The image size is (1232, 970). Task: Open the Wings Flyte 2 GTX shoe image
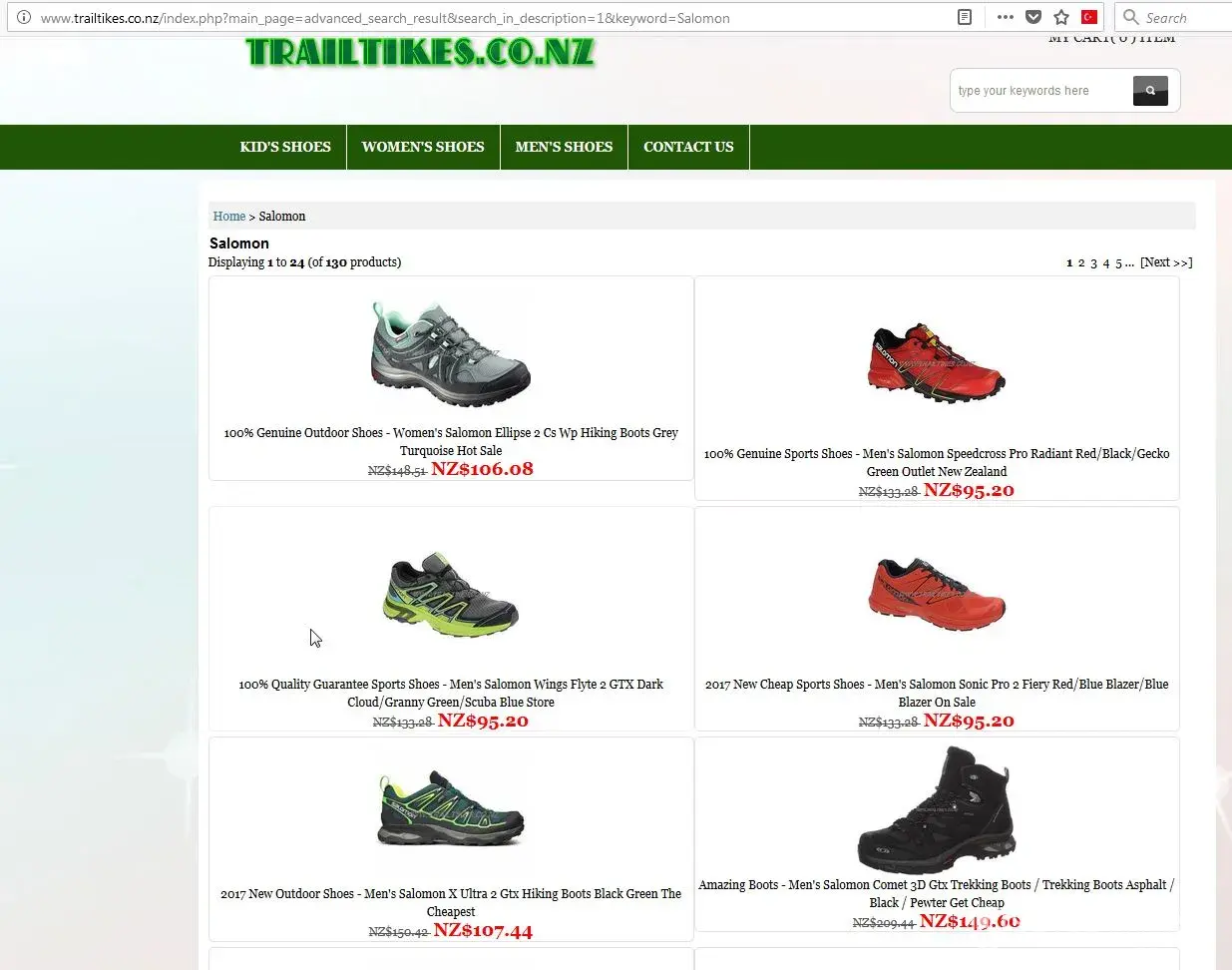(451, 594)
